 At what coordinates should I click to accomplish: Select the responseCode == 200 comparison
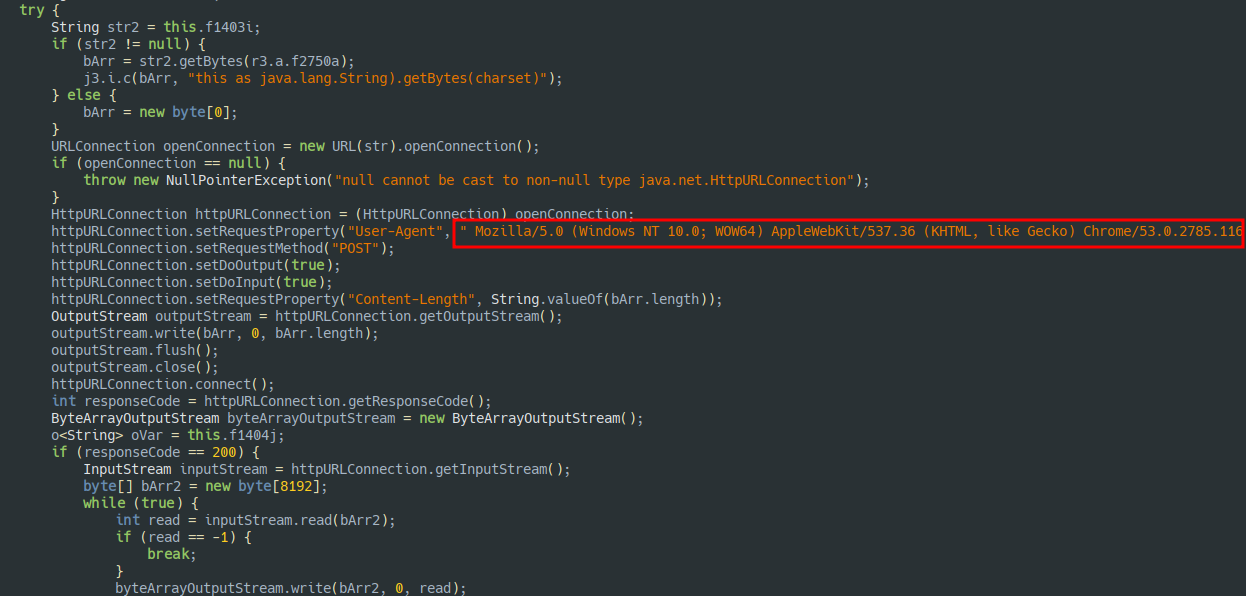point(160,451)
